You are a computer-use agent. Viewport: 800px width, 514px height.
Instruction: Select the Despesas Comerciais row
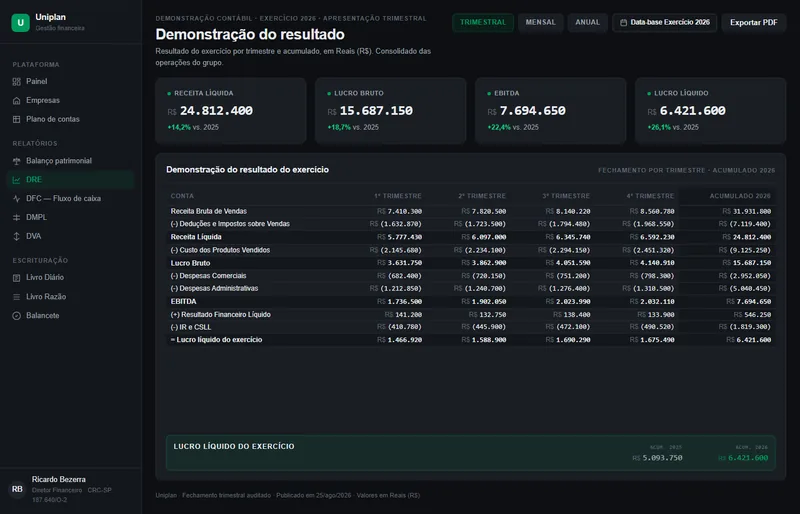(x=470, y=276)
